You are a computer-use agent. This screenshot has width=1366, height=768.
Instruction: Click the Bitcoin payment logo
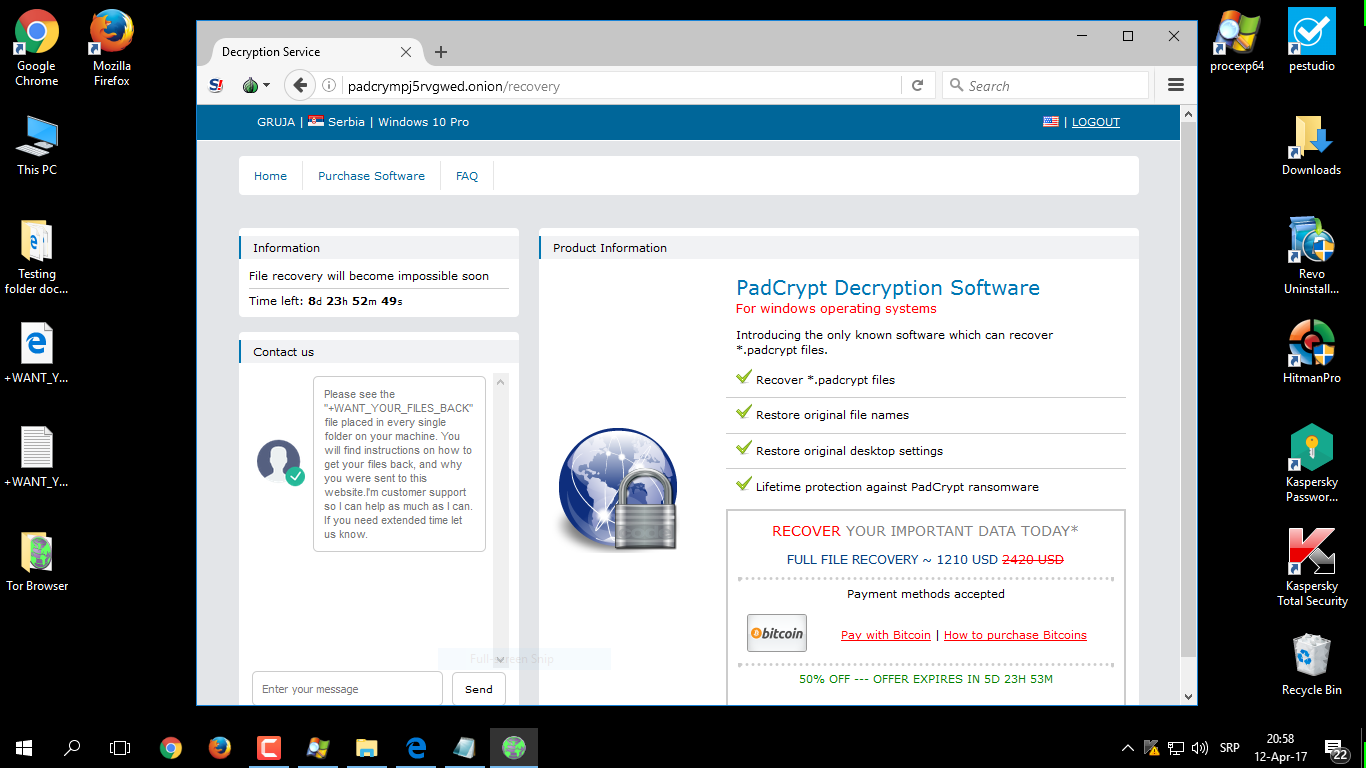(x=777, y=633)
